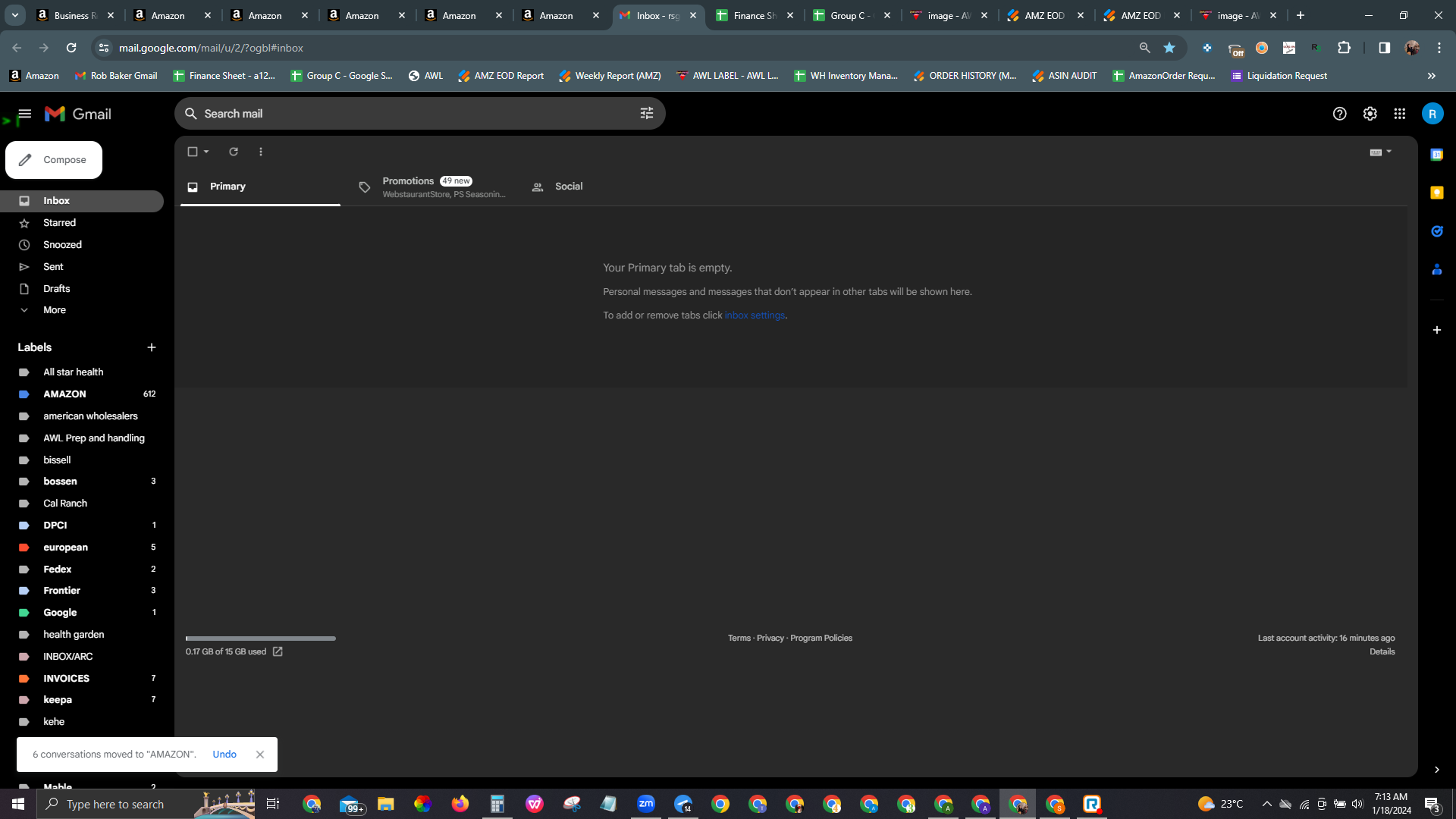Reload page button in Chrome
1456x819 pixels.
click(x=71, y=48)
